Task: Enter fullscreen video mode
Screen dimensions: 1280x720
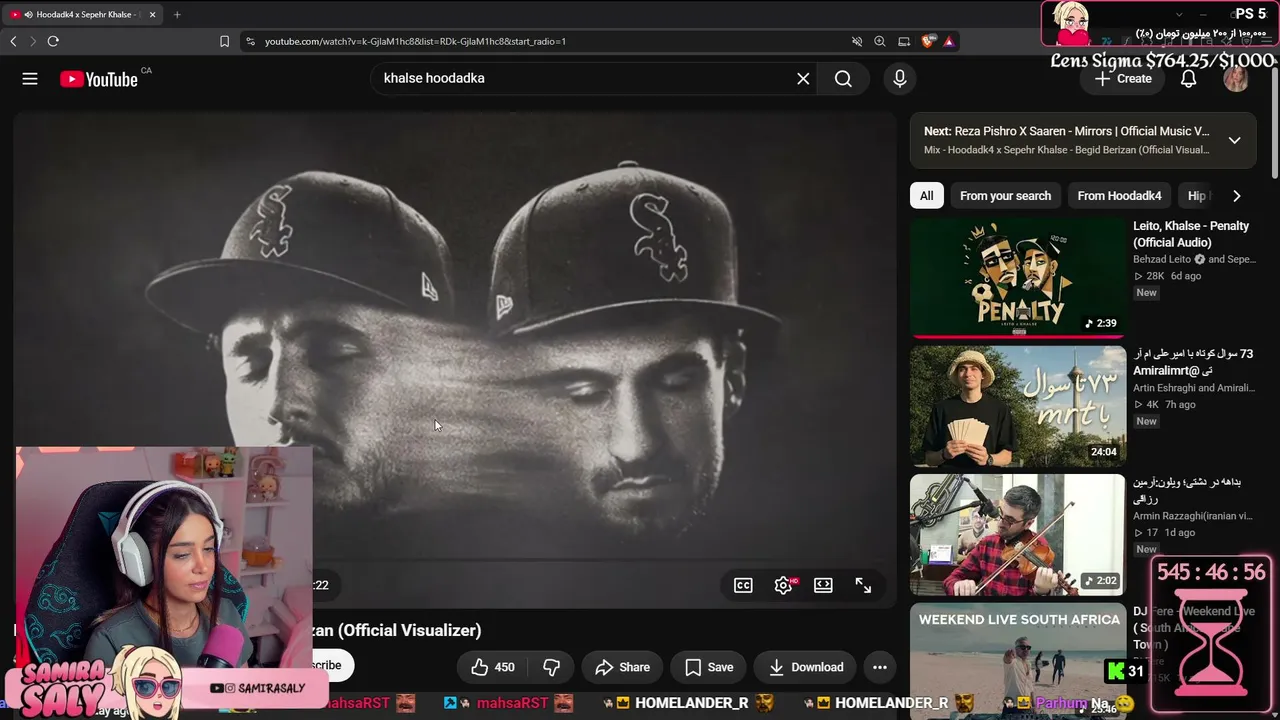Action: 863,586
